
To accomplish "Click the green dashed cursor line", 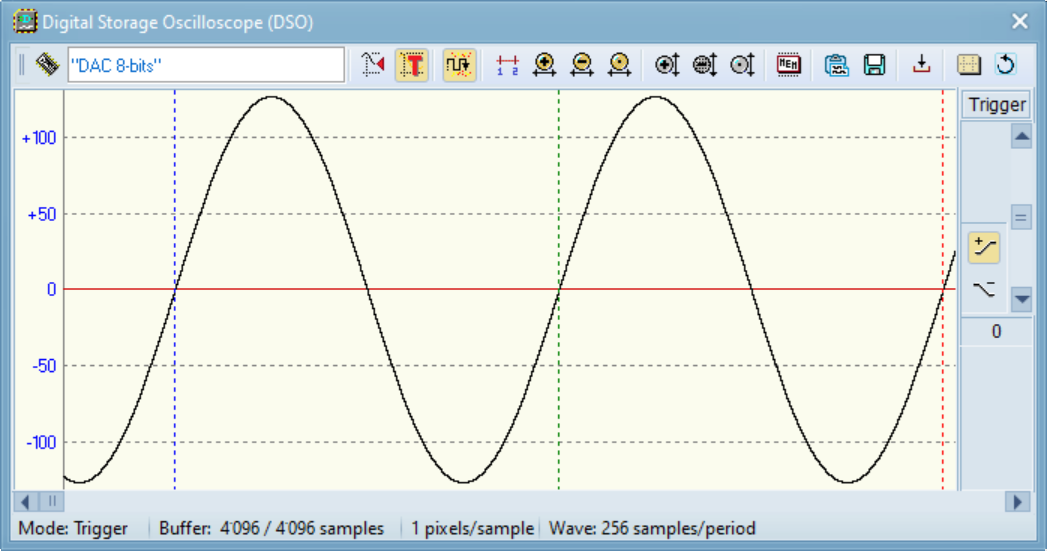I will tap(559, 289).
